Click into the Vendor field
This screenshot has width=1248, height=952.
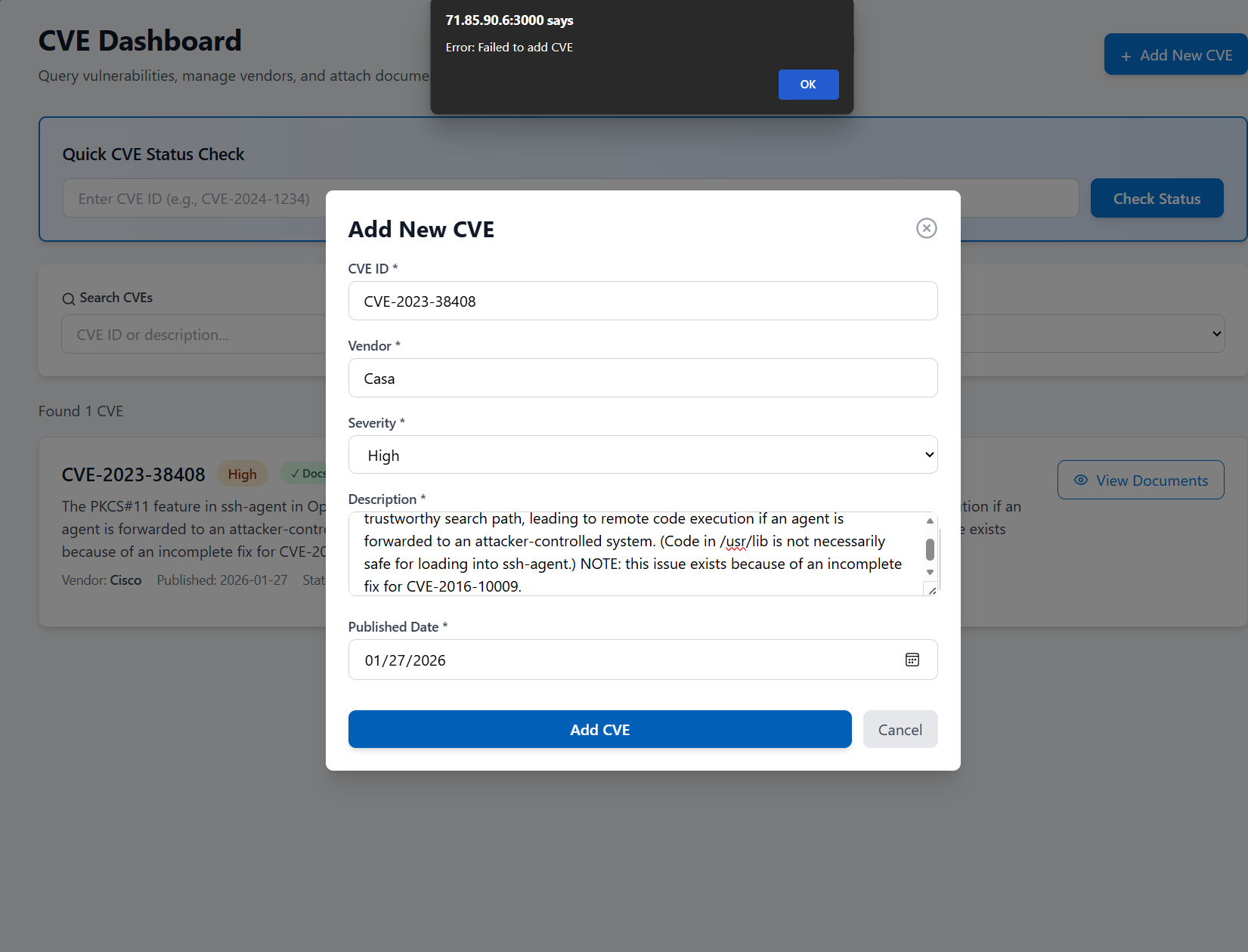tap(643, 378)
